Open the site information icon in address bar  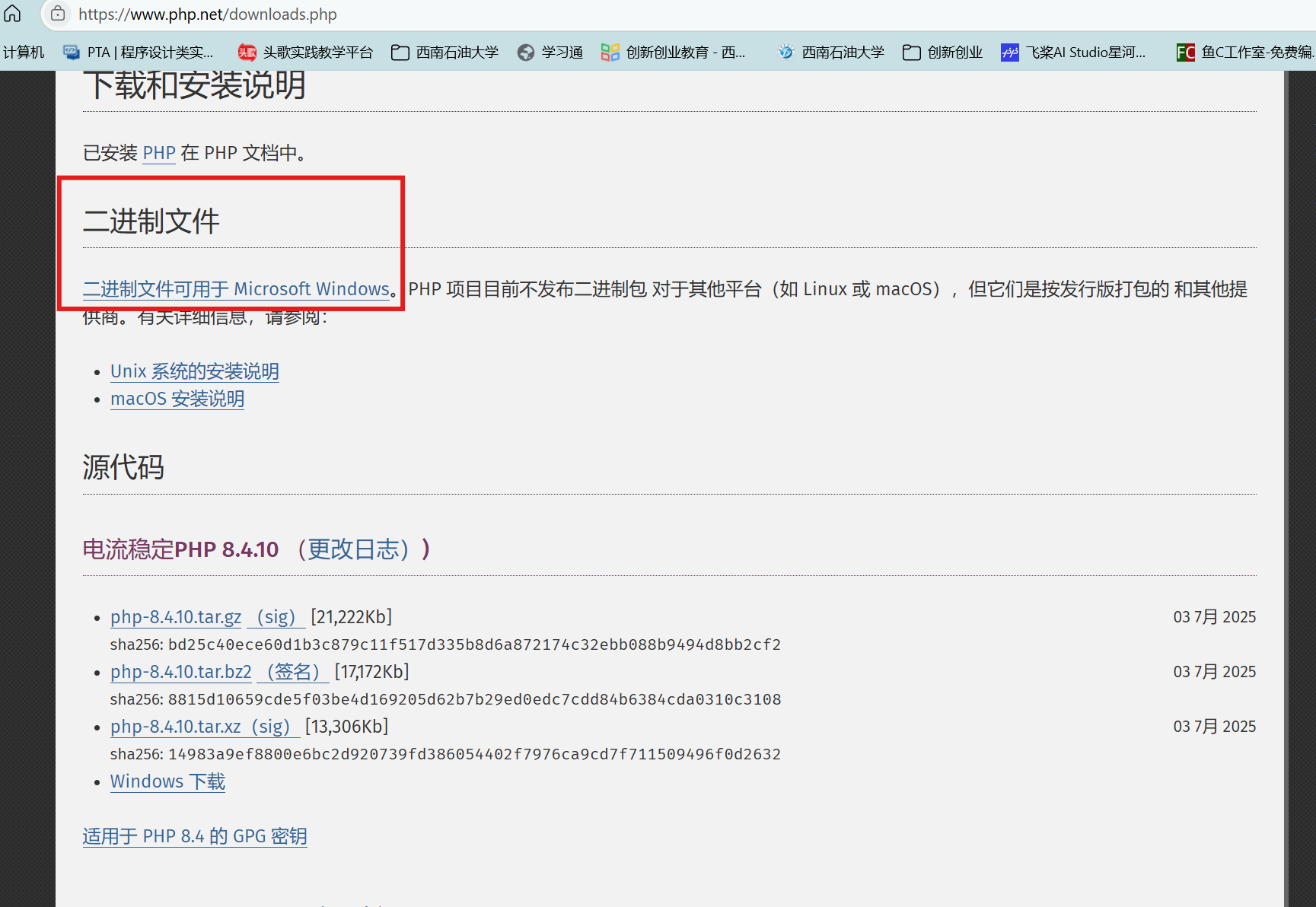click(58, 14)
